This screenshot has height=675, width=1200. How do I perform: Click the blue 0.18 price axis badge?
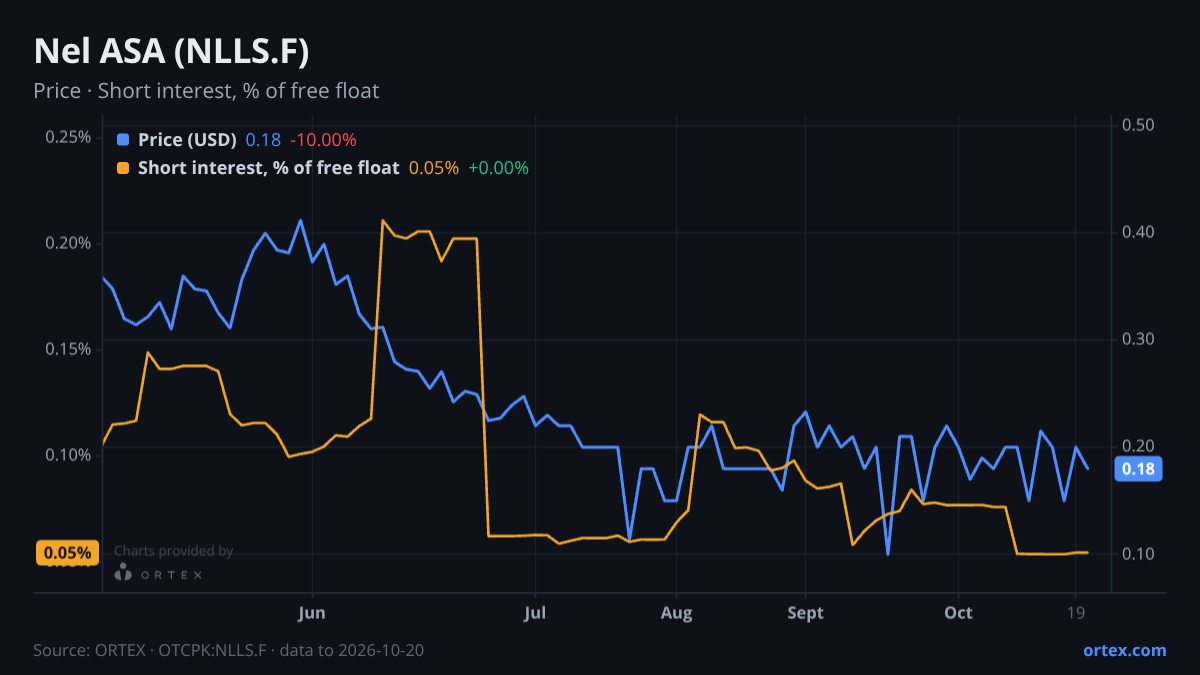pos(1138,469)
